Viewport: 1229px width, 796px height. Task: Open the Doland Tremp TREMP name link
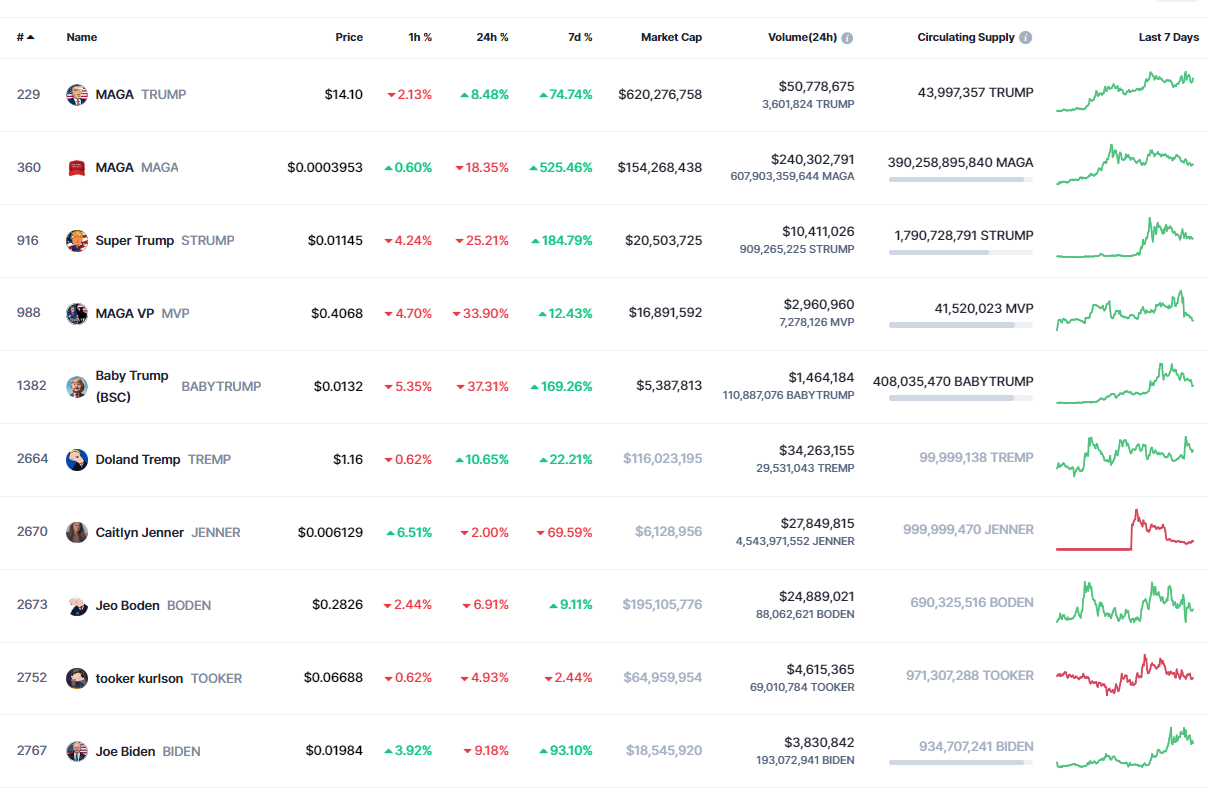coord(163,460)
